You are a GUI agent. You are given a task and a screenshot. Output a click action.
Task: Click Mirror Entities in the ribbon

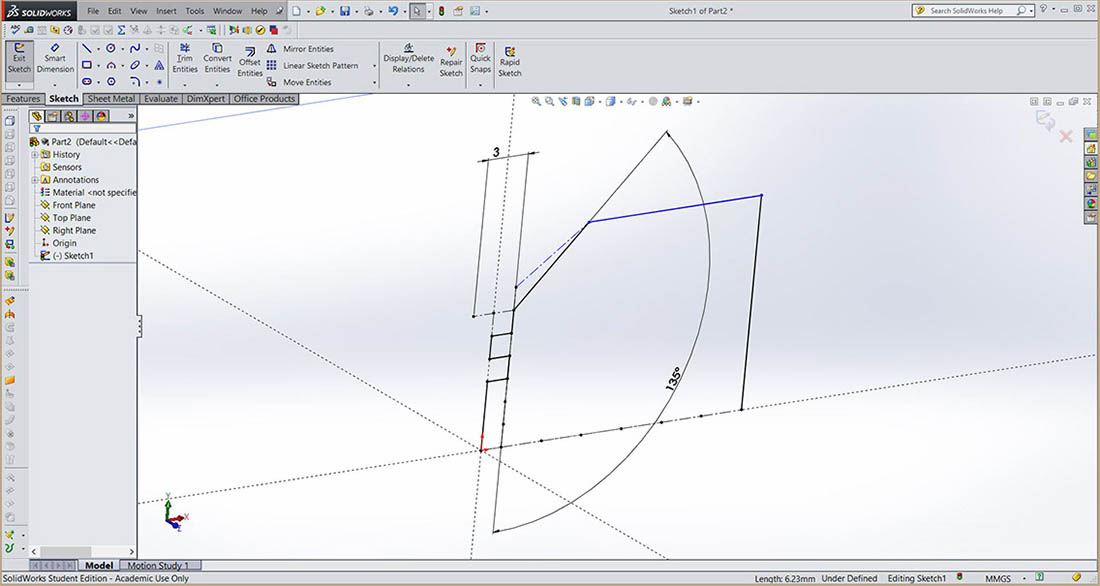pyautogui.click(x=300, y=49)
